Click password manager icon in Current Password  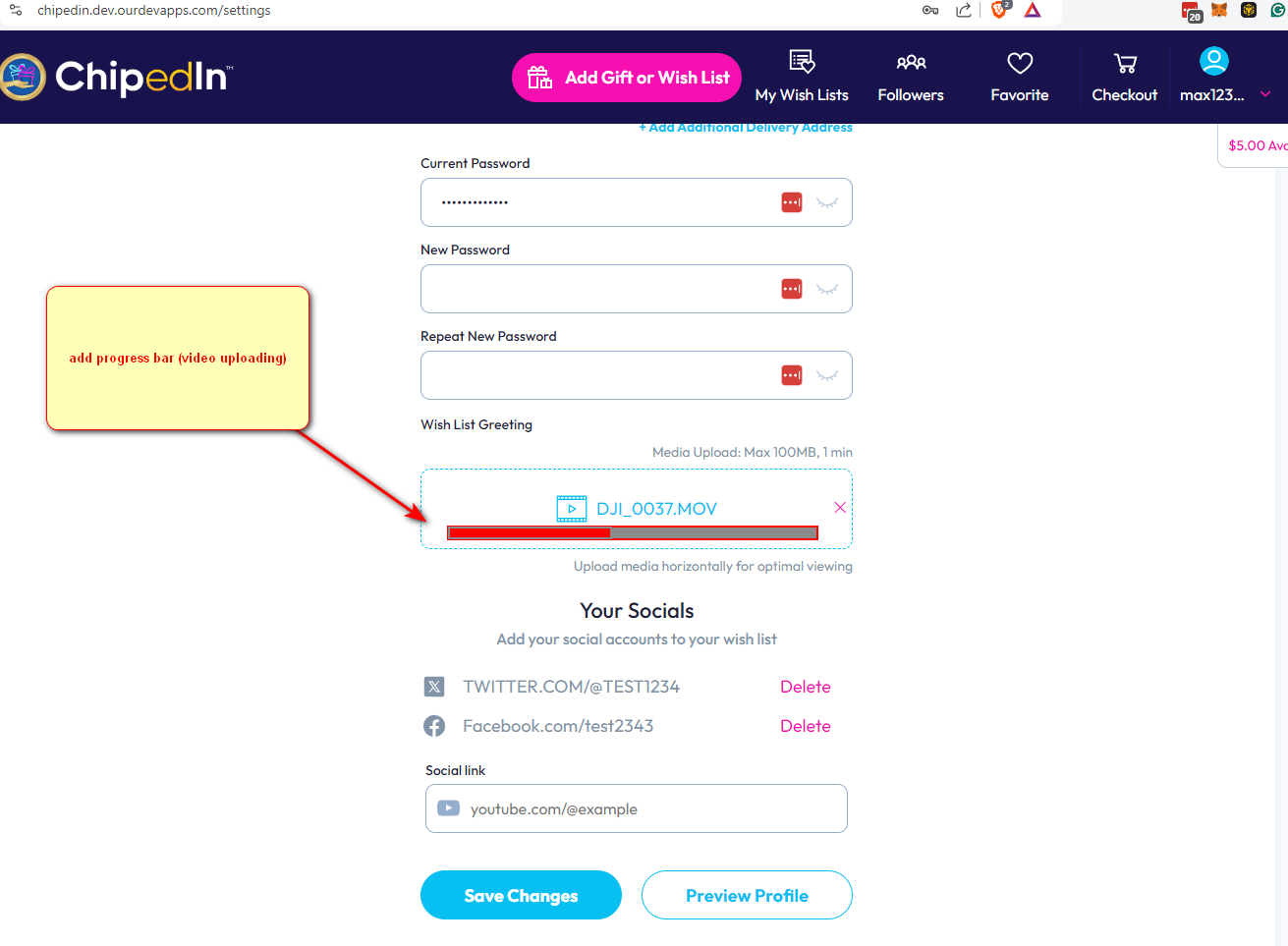(792, 202)
